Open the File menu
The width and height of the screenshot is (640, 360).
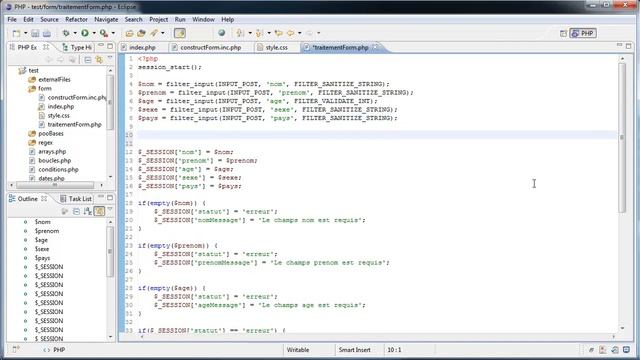click(12, 19)
